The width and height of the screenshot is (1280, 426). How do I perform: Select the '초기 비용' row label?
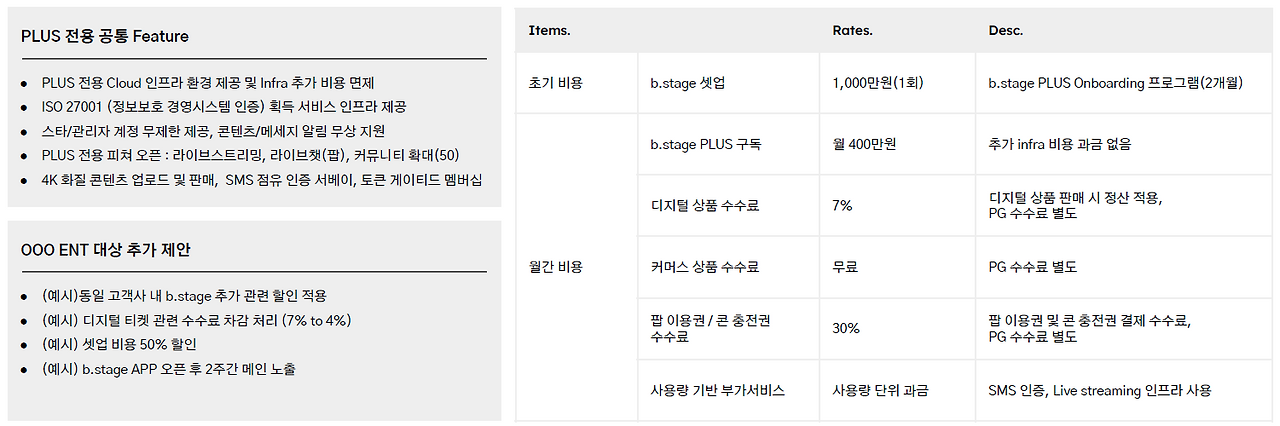click(x=555, y=83)
